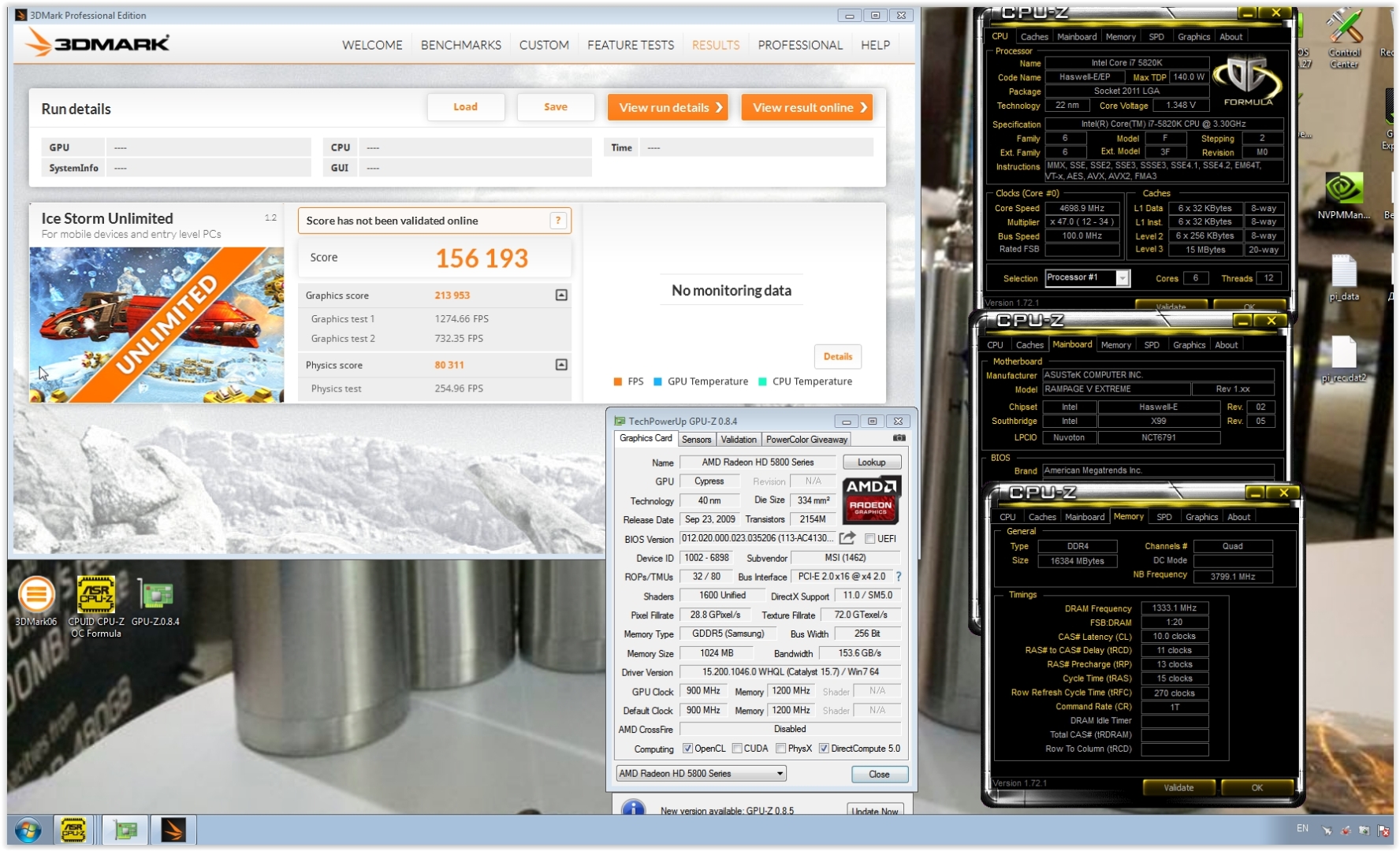This screenshot has width=1400, height=851.
Task: Open the 3DMark06 desktop shortcut
Action: point(36,602)
